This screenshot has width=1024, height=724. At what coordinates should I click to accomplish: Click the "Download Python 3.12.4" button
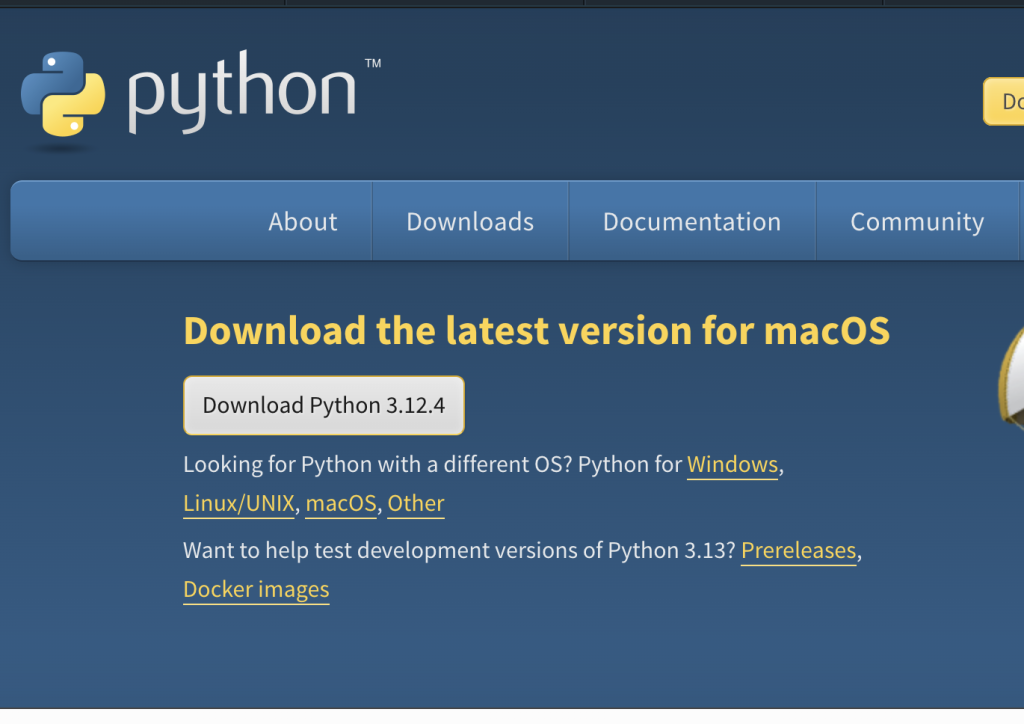tap(323, 405)
